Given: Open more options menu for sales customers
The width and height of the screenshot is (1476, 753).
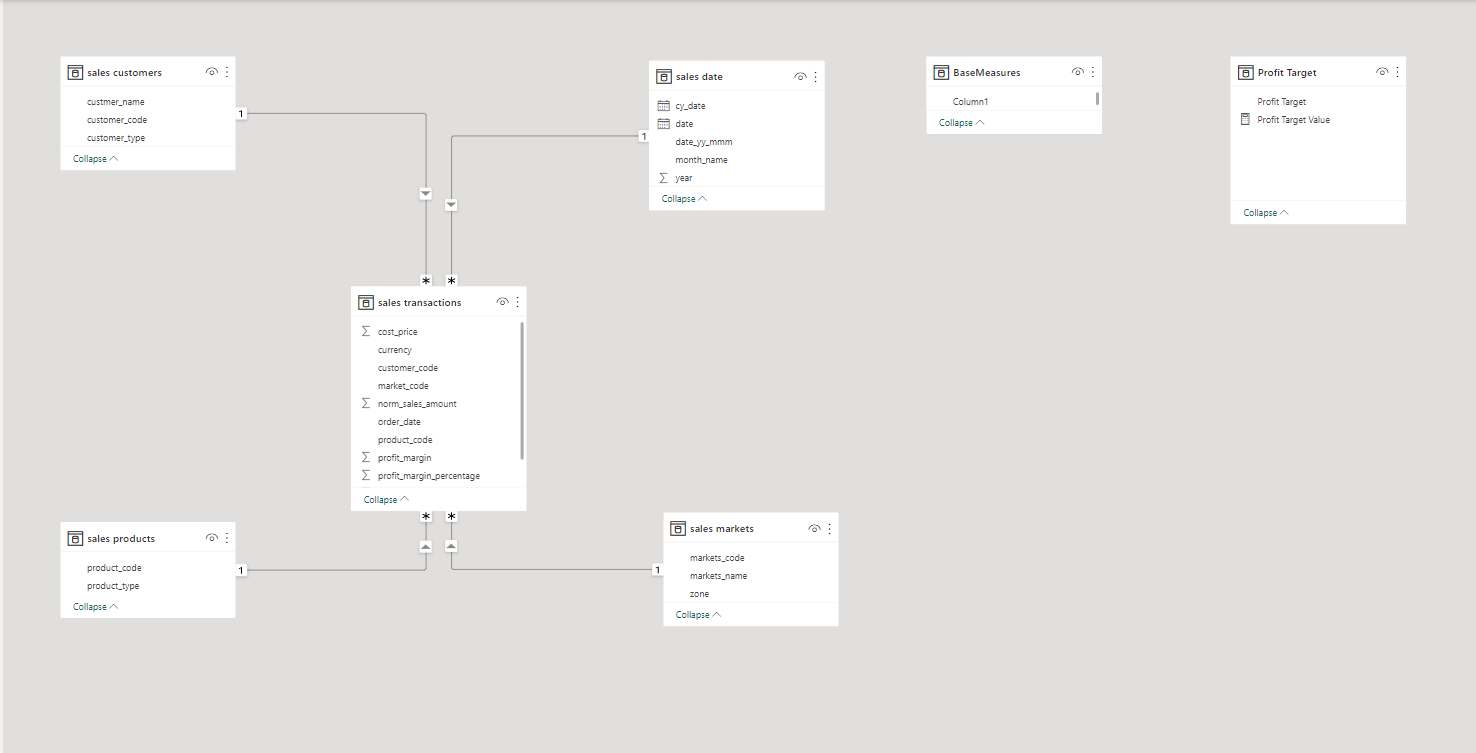Looking at the screenshot, I should [226, 71].
